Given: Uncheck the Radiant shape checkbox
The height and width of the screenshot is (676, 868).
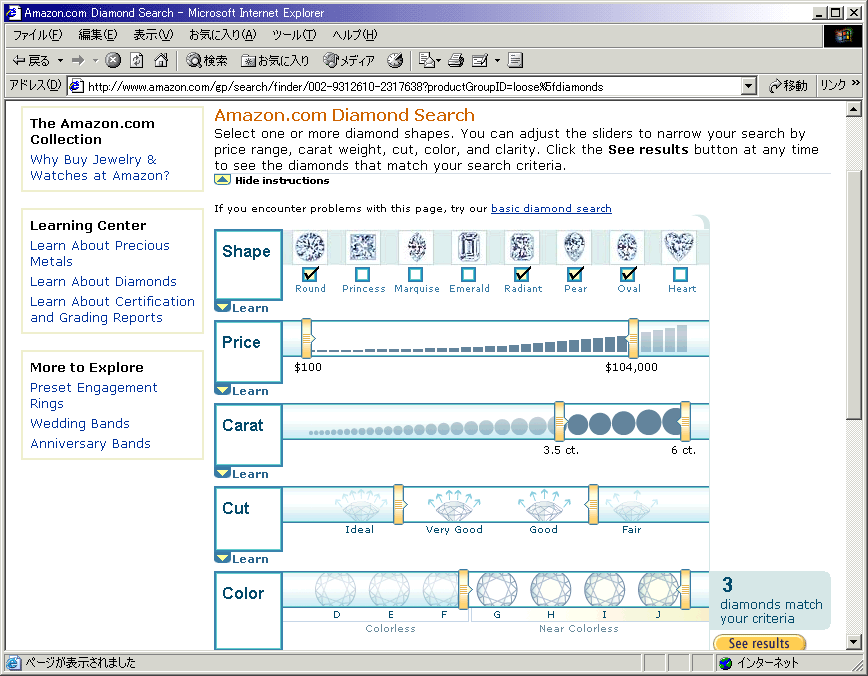Looking at the screenshot, I should 522,274.
